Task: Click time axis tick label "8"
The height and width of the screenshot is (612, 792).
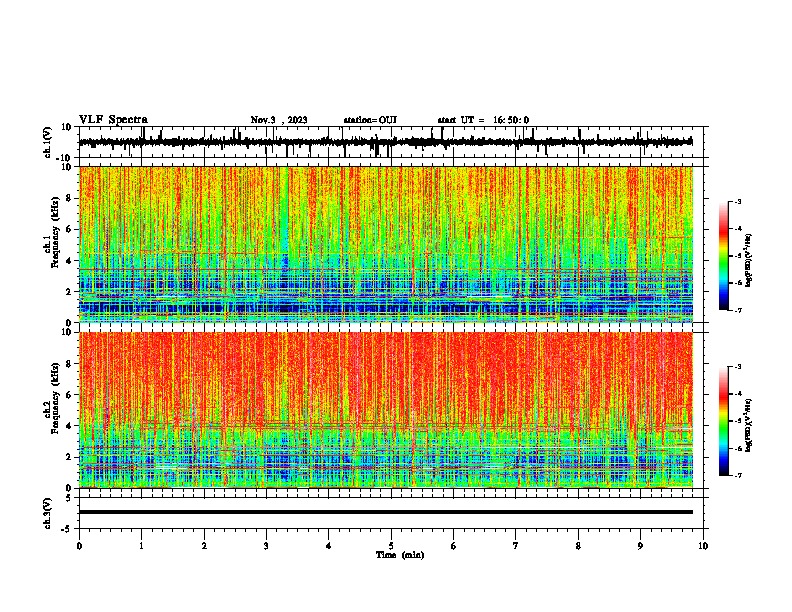Action: point(578,546)
